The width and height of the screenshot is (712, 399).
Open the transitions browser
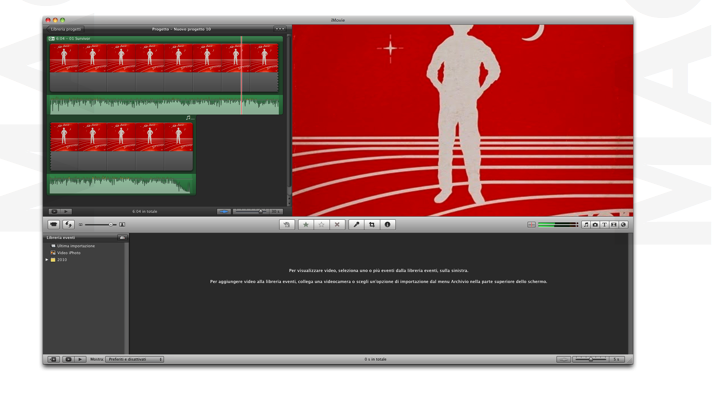click(x=614, y=225)
